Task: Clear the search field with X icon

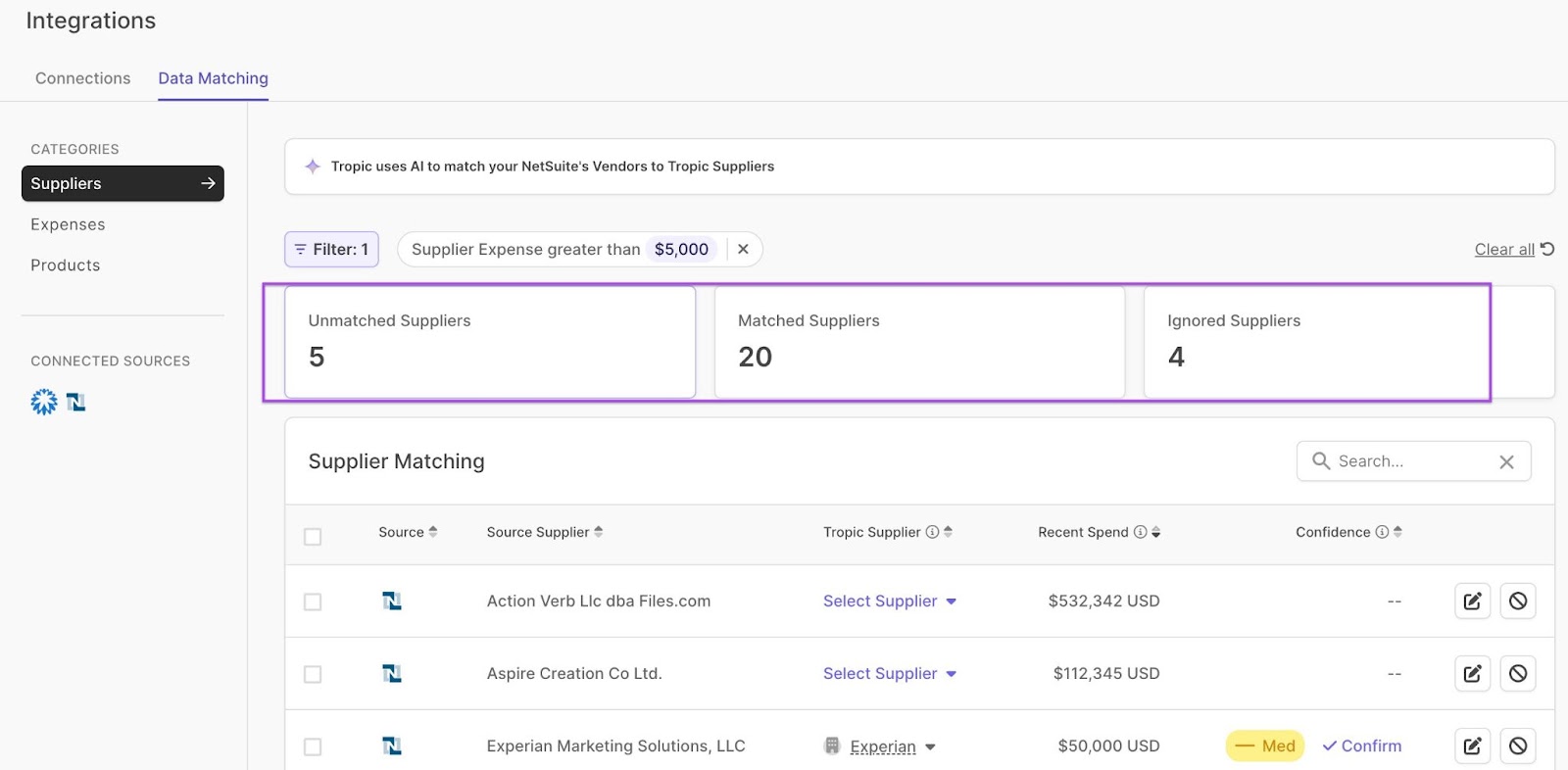Action: [x=1507, y=461]
